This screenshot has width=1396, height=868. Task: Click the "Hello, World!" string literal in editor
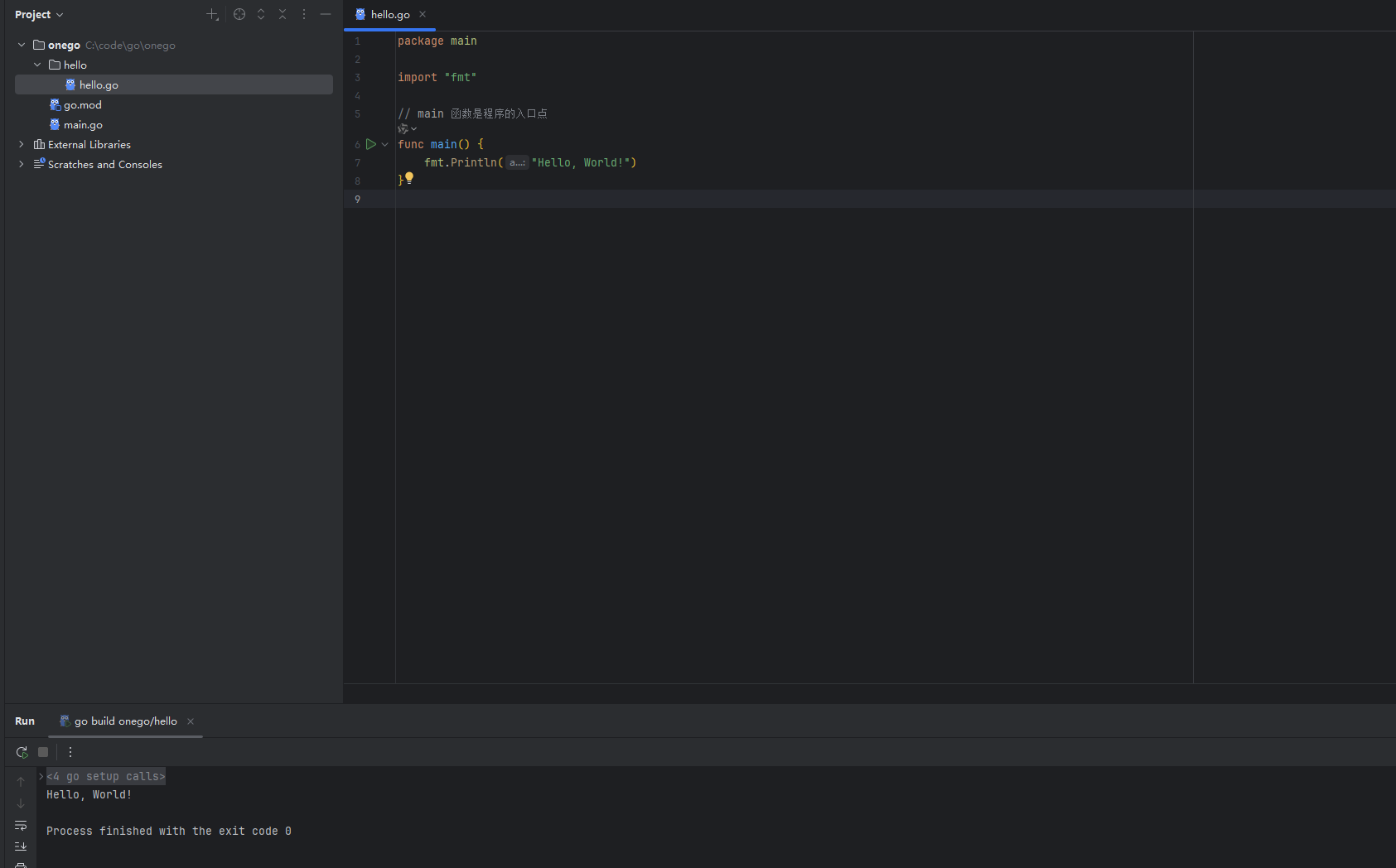581,162
